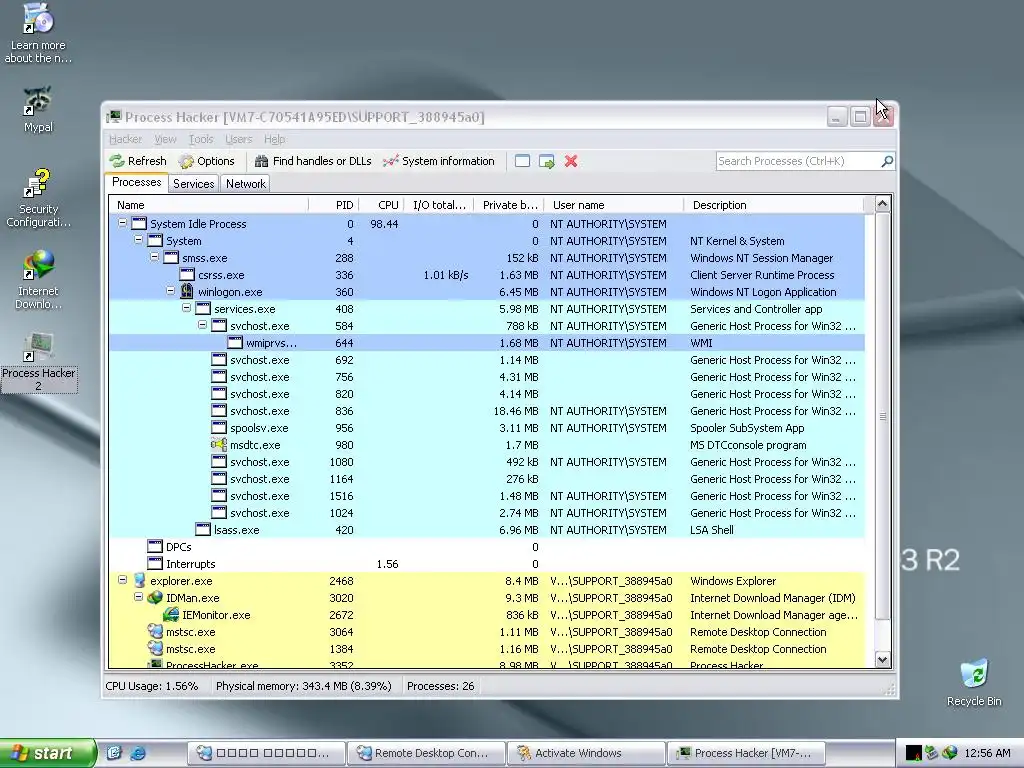Sort by User name column header
This screenshot has width=1024, height=768.
coord(615,205)
